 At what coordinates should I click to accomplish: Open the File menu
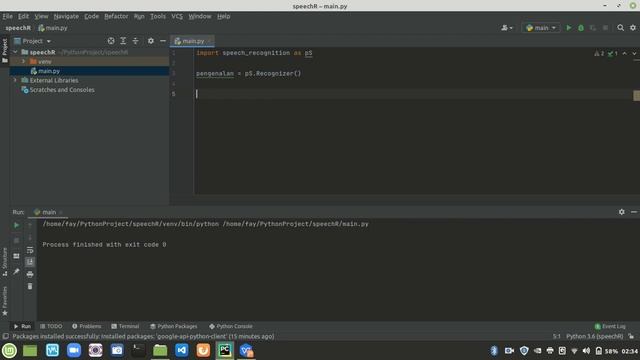click(7, 16)
